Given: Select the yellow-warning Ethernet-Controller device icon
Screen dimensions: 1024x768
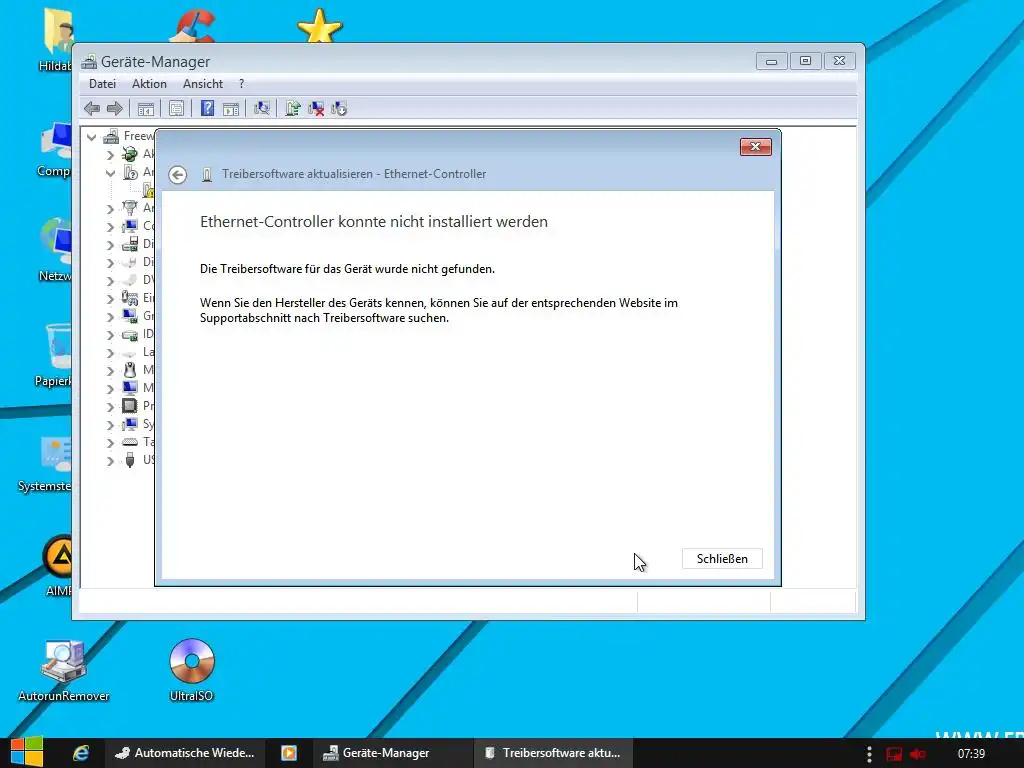Looking at the screenshot, I should click(x=149, y=190).
